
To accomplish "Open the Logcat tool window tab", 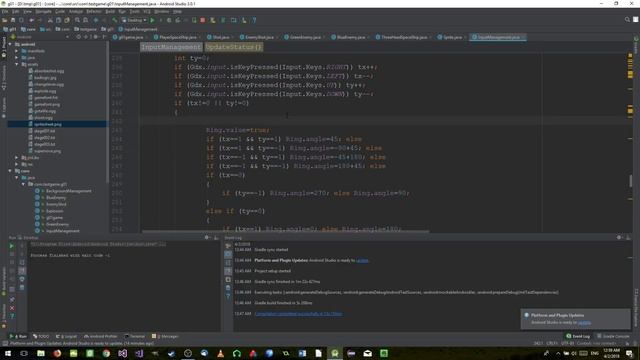I will (x=67, y=336).
